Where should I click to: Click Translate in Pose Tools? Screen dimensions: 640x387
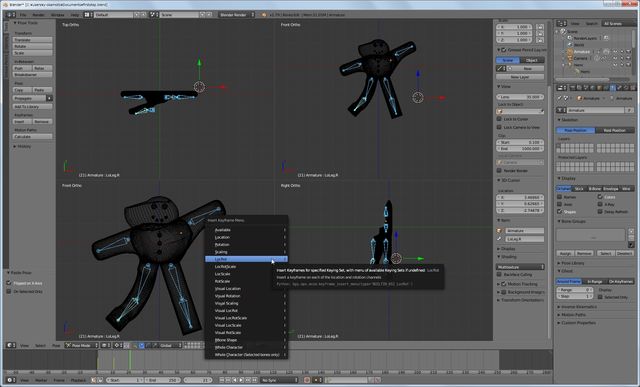[32, 40]
